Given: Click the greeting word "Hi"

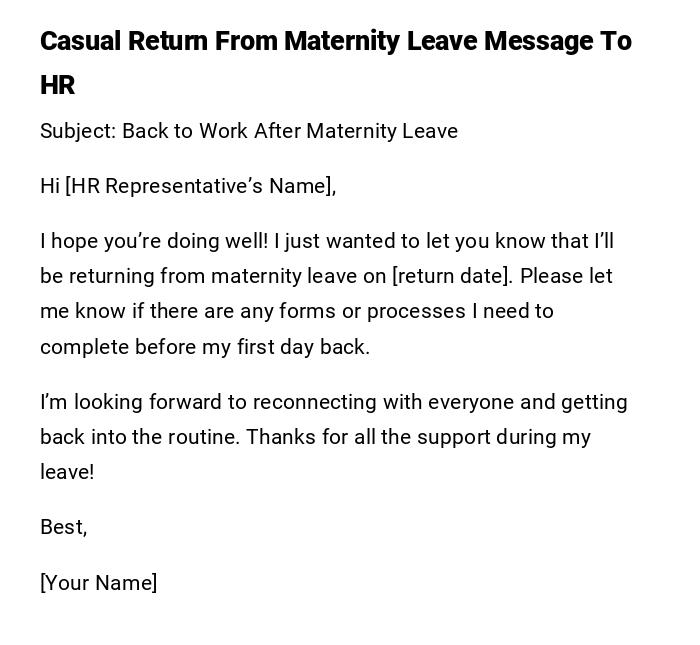Looking at the screenshot, I should (x=50, y=186).
